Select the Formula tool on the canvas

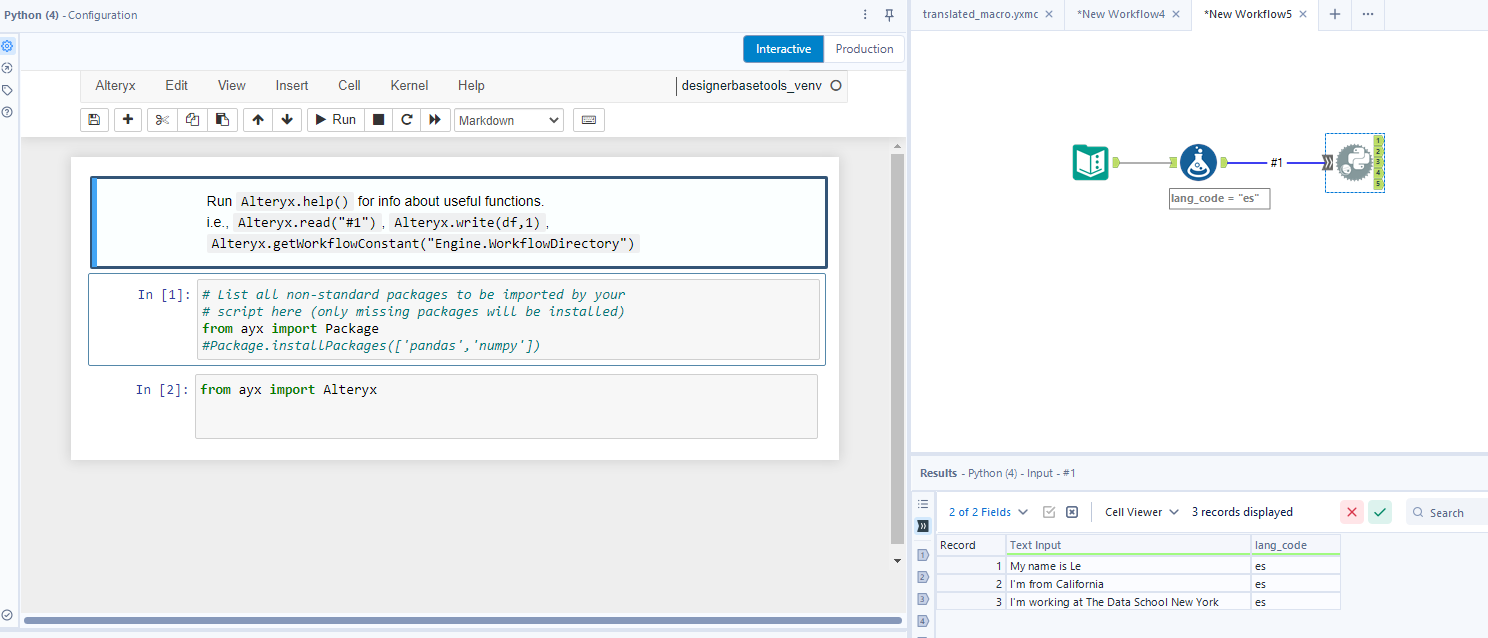pyautogui.click(x=1198, y=162)
